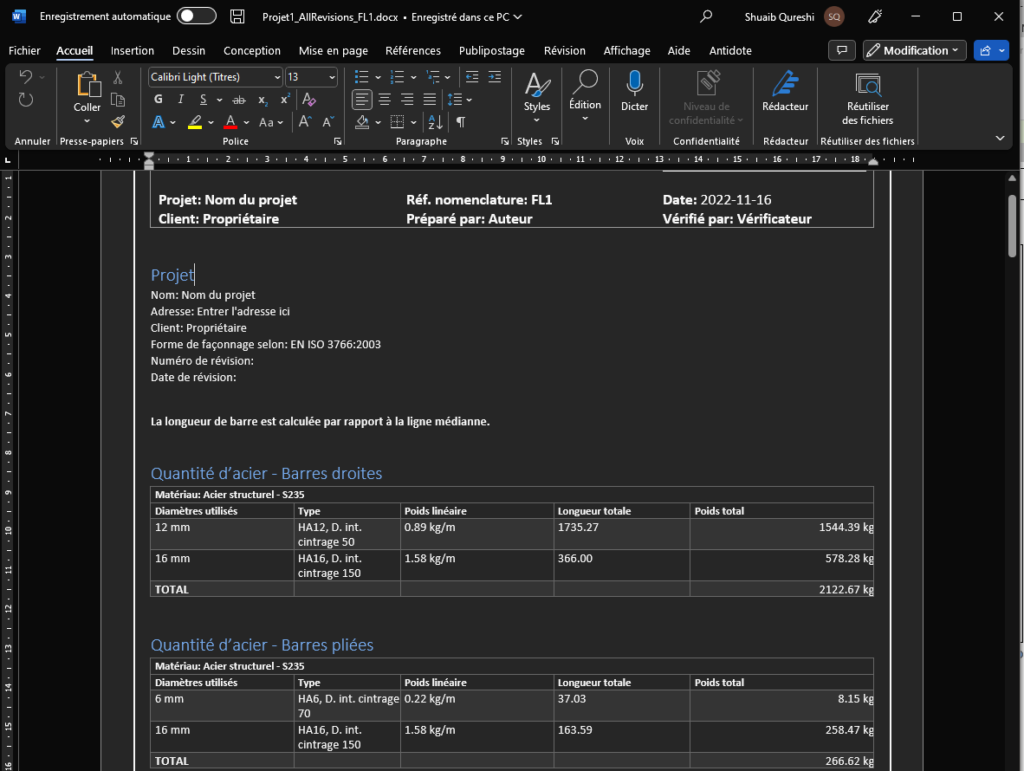Click the Réutiliser des fichiers icon
The image size is (1024, 771).
(x=867, y=84)
